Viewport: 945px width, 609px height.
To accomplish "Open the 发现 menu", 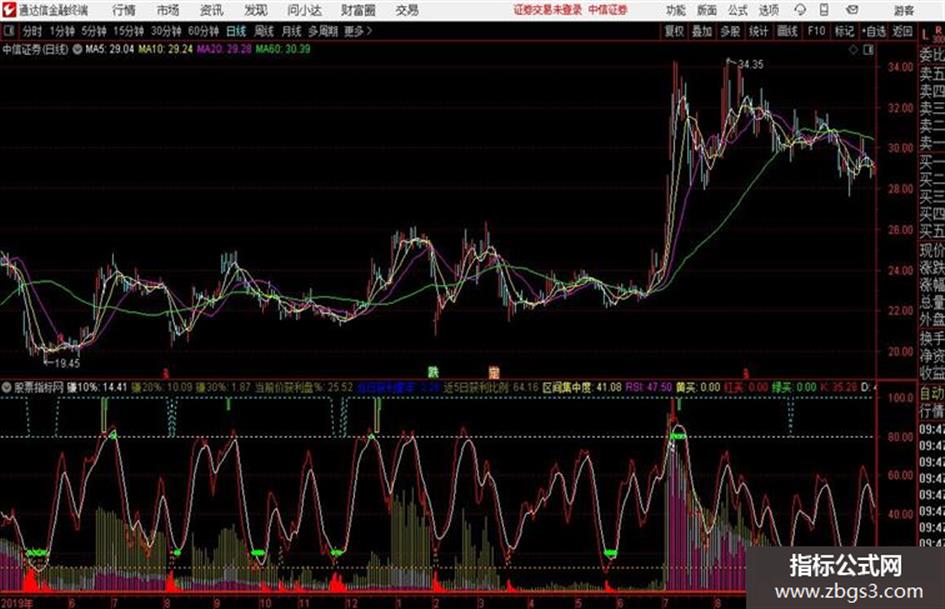I will point(256,10).
